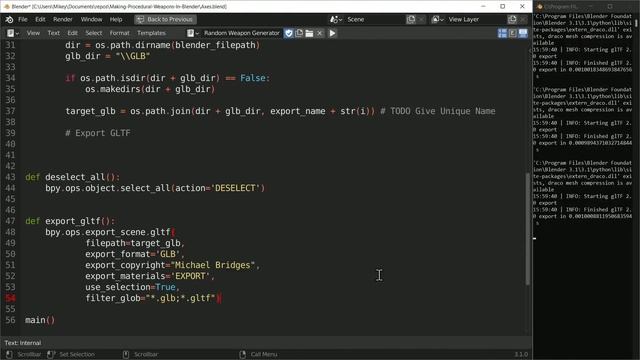Viewport: 640px width, 360px height.
Task: Open the Render menu
Action: tap(62, 19)
